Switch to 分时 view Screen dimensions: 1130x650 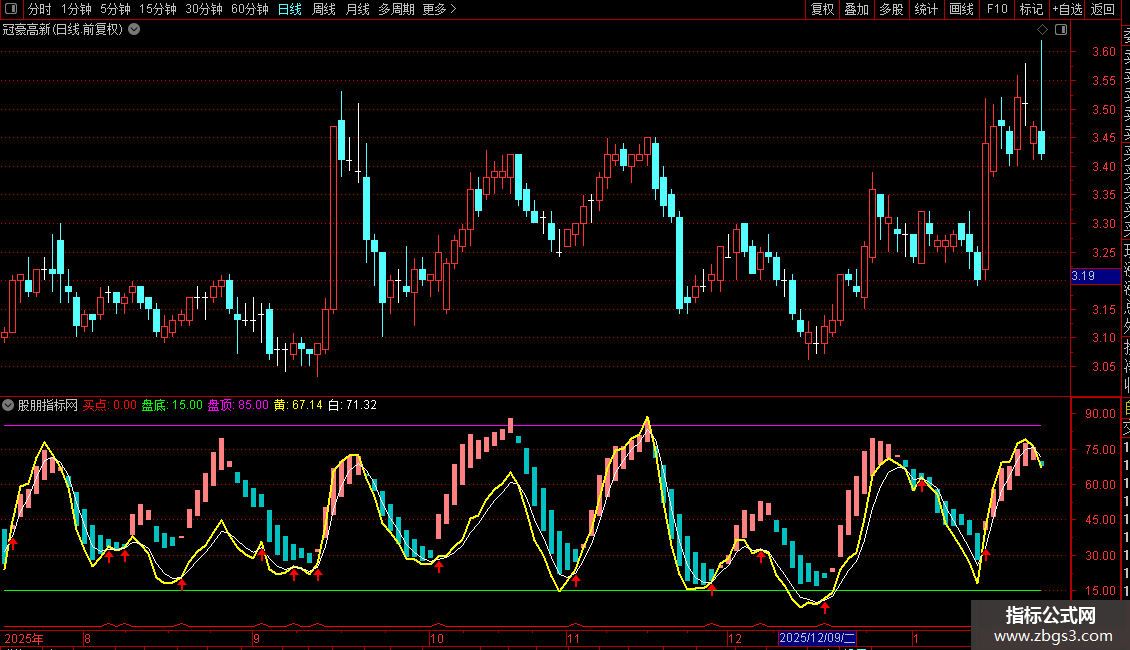[40, 9]
